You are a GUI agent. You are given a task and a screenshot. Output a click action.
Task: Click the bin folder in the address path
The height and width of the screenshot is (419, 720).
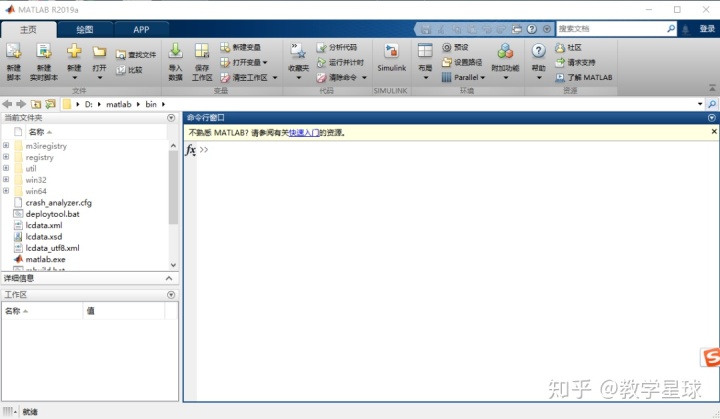point(151,104)
